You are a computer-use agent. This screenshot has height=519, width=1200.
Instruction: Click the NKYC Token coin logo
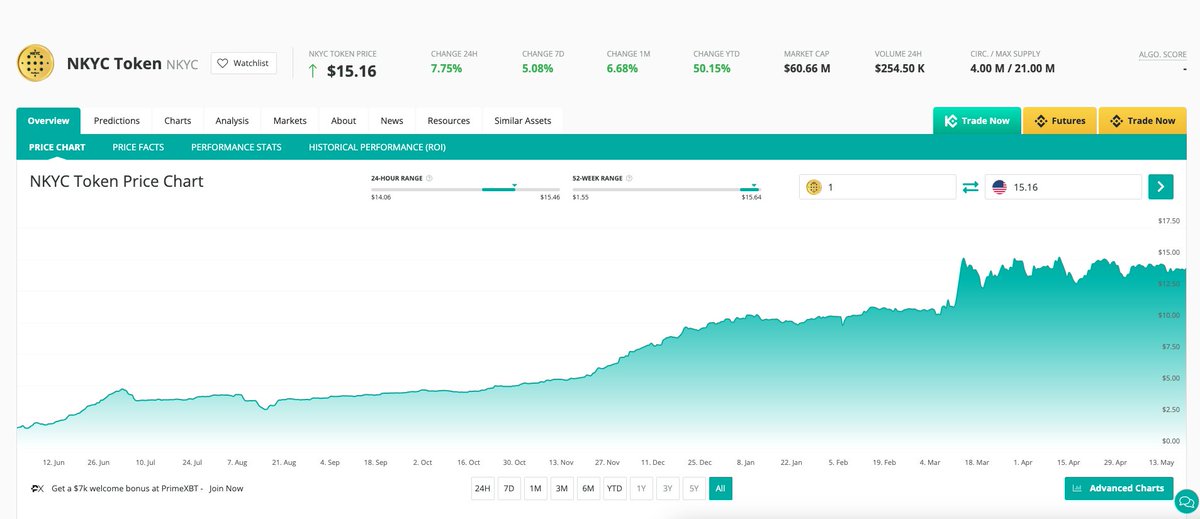[x=36, y=63]
